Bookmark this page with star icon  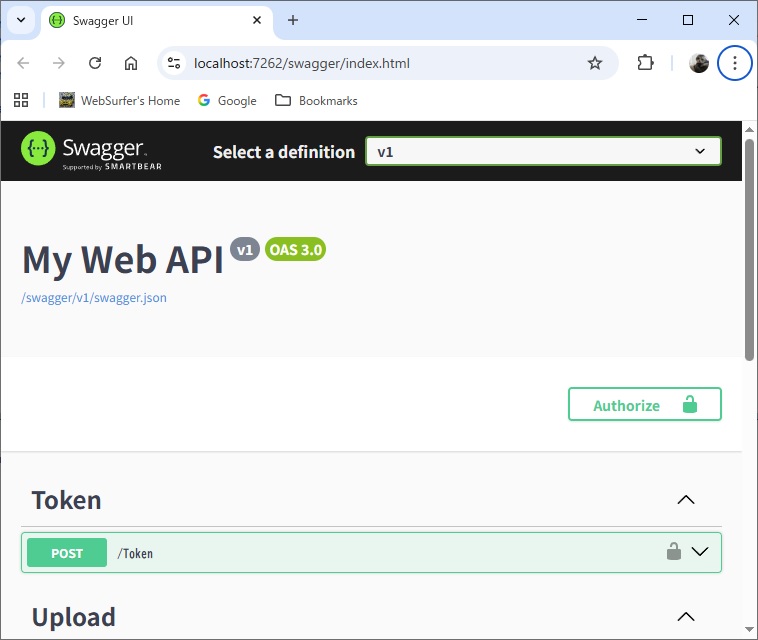(595, 63)
